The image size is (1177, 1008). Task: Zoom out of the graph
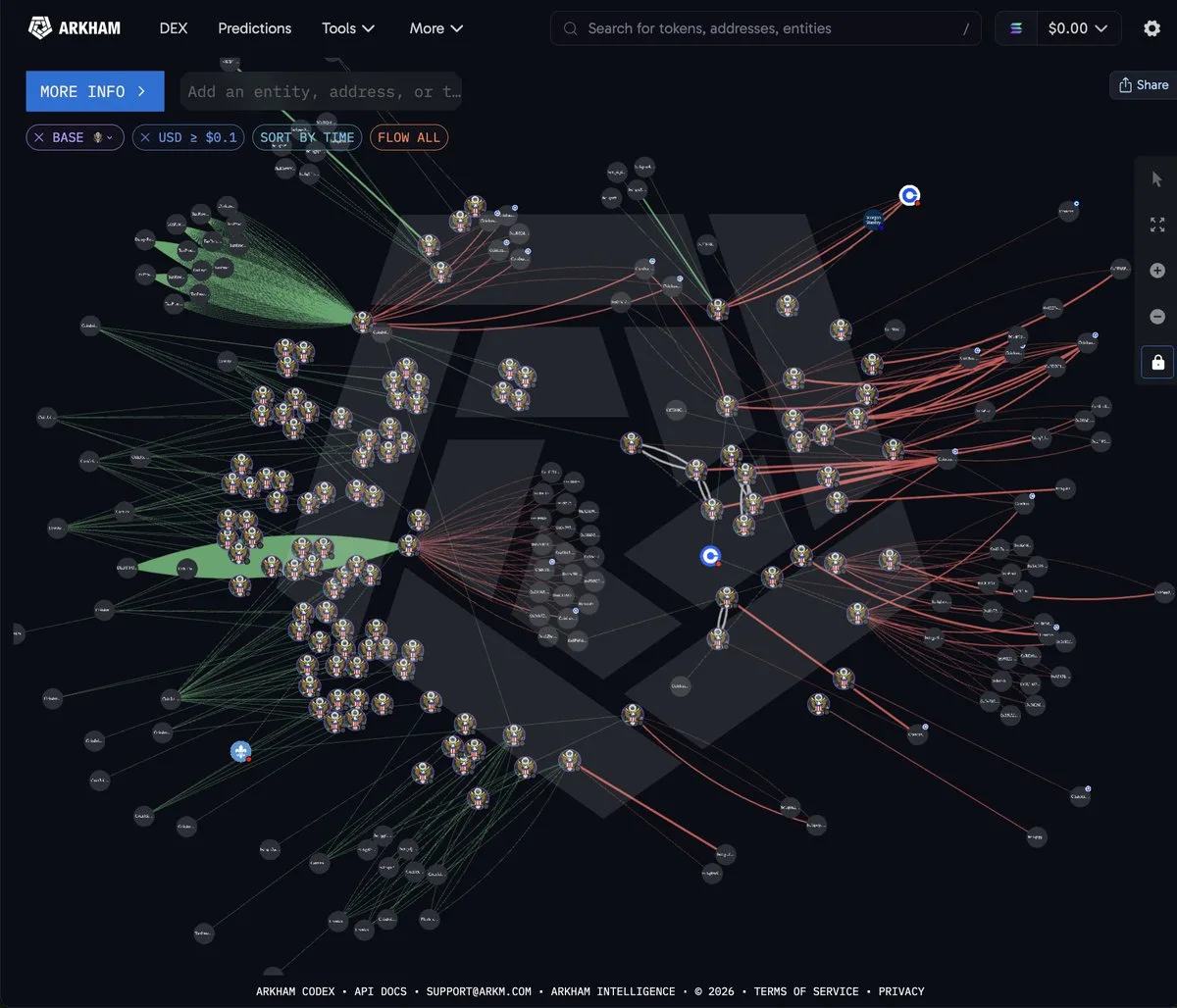coord(1157,317)
